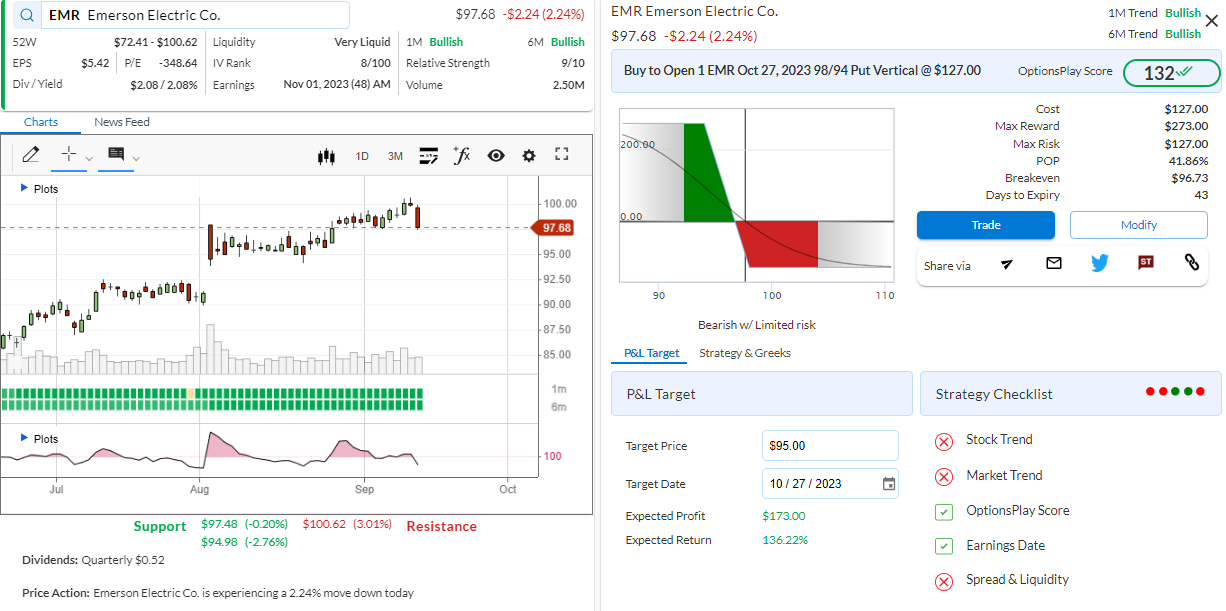Share strategy via email envelope icon
Screen dimensions: 1226x611
coord(1053,263)
